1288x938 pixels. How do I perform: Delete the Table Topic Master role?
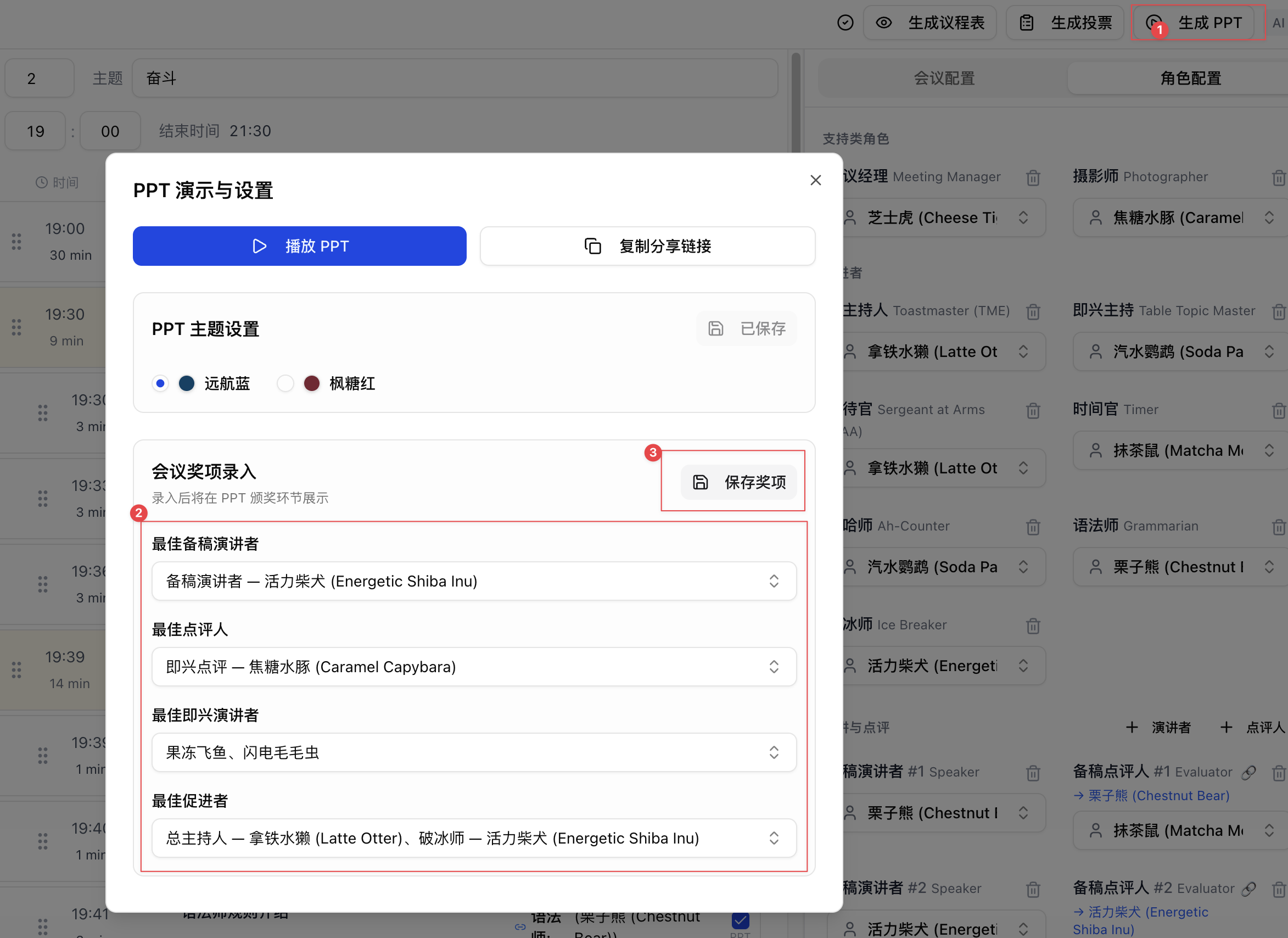click(1278, 311)
